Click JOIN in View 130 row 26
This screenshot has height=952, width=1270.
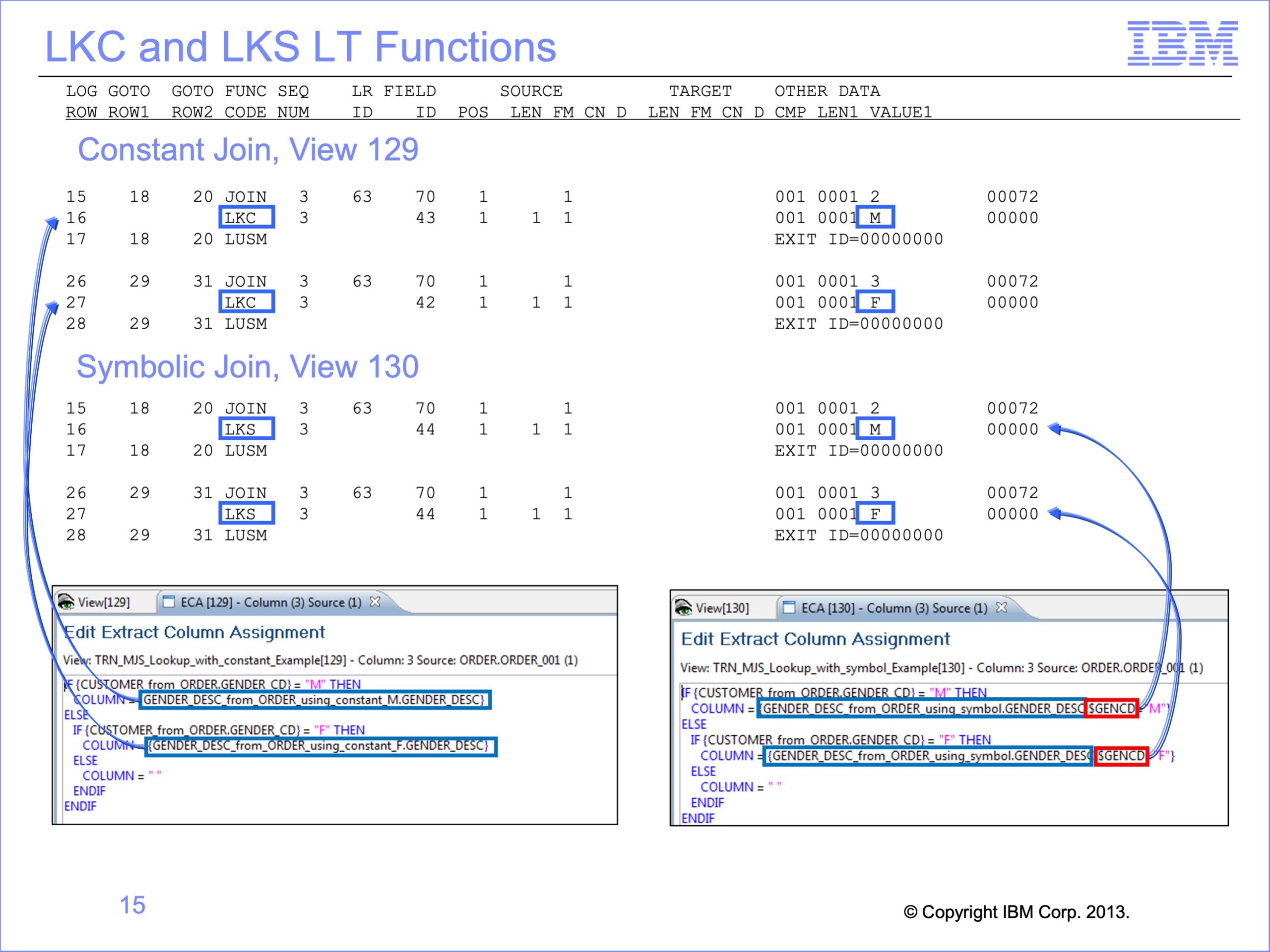point(246,493)
